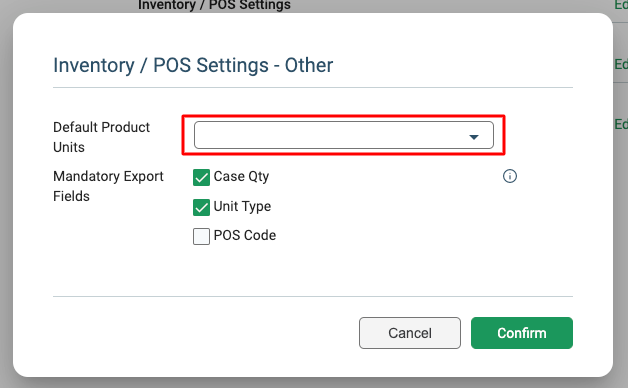Enable the POS Code checkbox

pyautogui.click(x=201, y=236)
